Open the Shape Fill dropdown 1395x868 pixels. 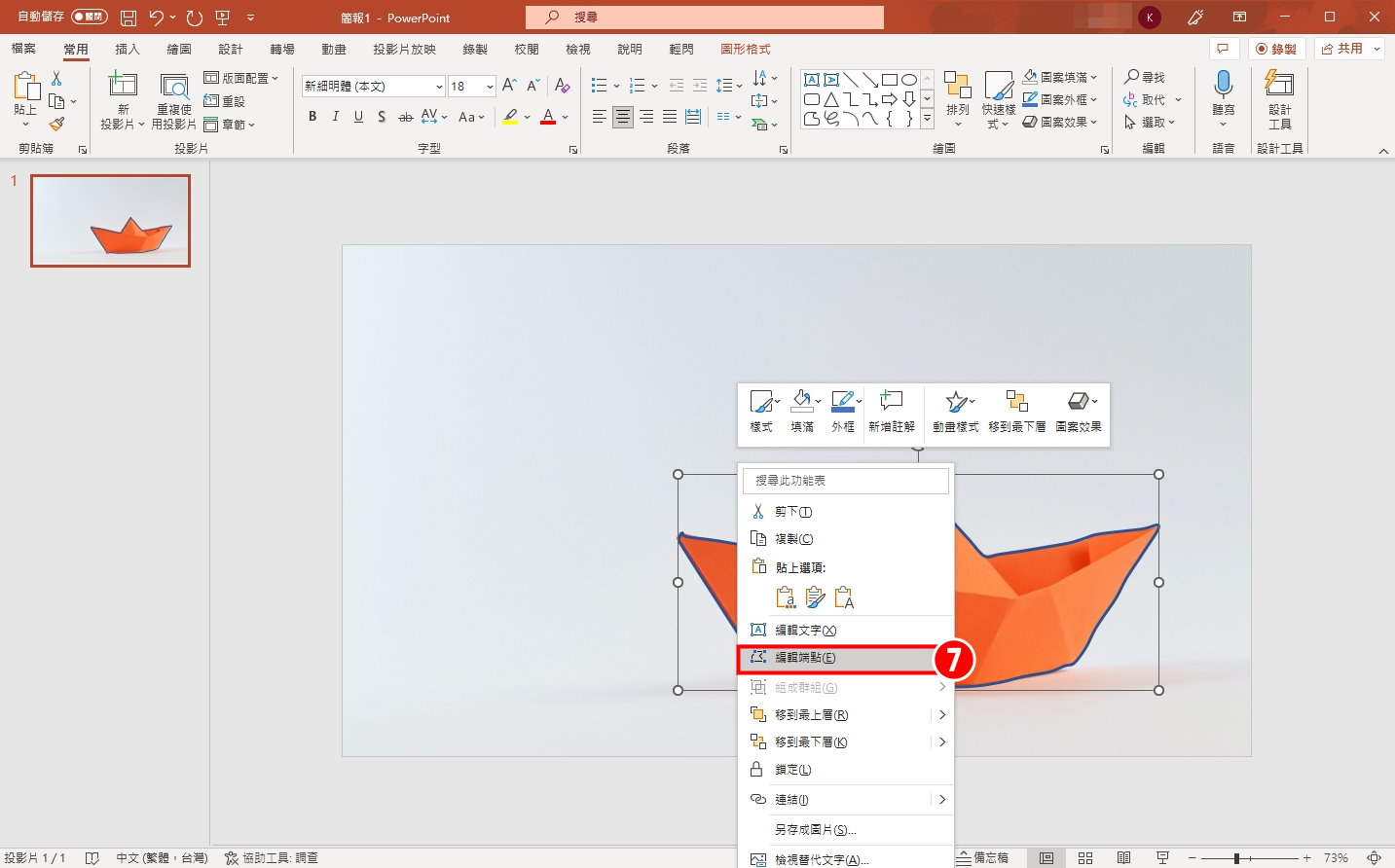pos(1060,77)
